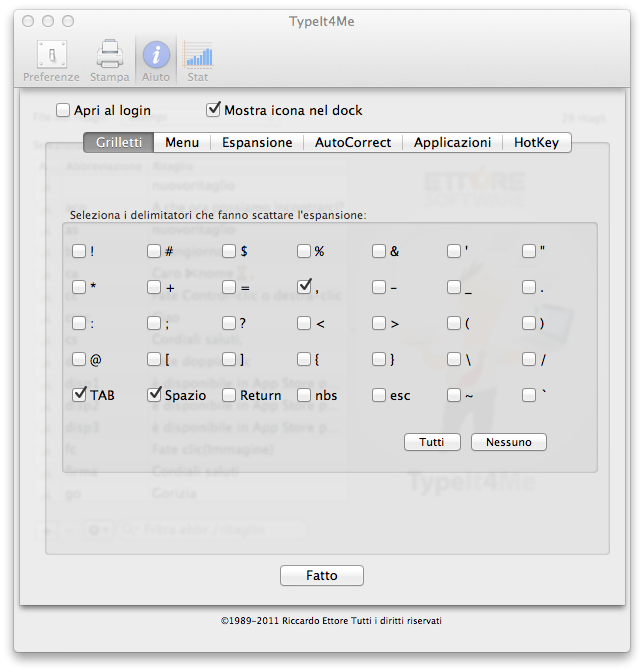The height and width of the screenshot is (672, 644).
Task: Check the [ bracket delimiter
Action: [154, 359]
